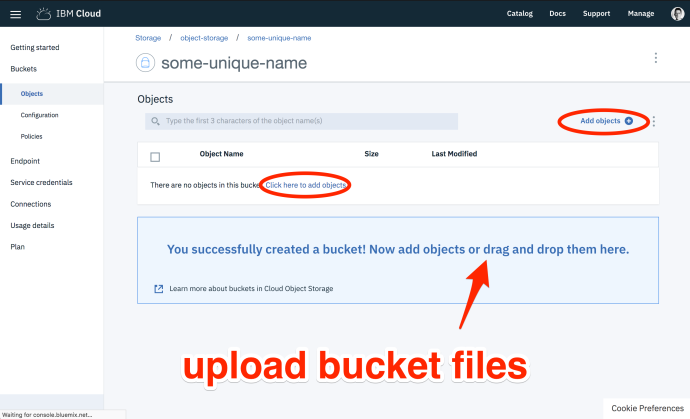
Task: Select Configuration in the sidebar
Action: coord(39,115)
